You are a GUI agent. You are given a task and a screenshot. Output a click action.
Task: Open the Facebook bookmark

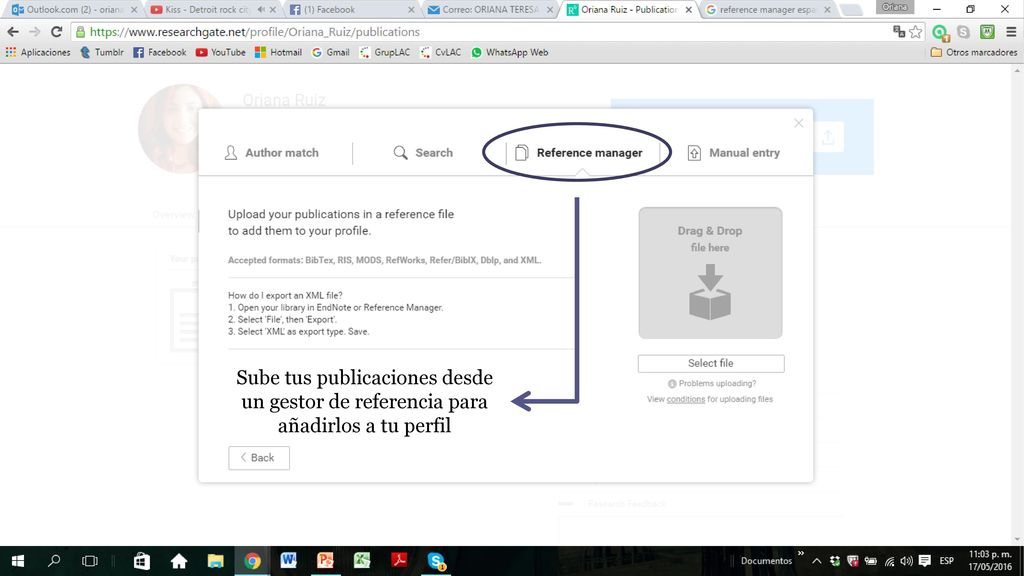pyautogui.click(x=160, y=52)
